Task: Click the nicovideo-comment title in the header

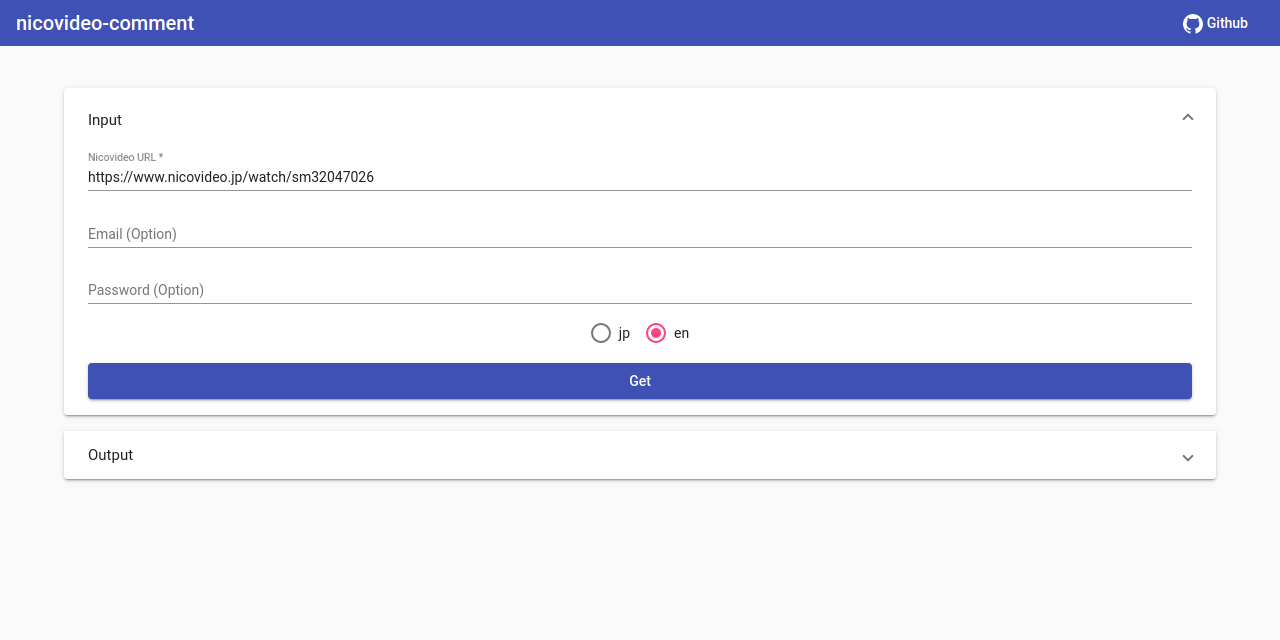Action: [104, 22]
